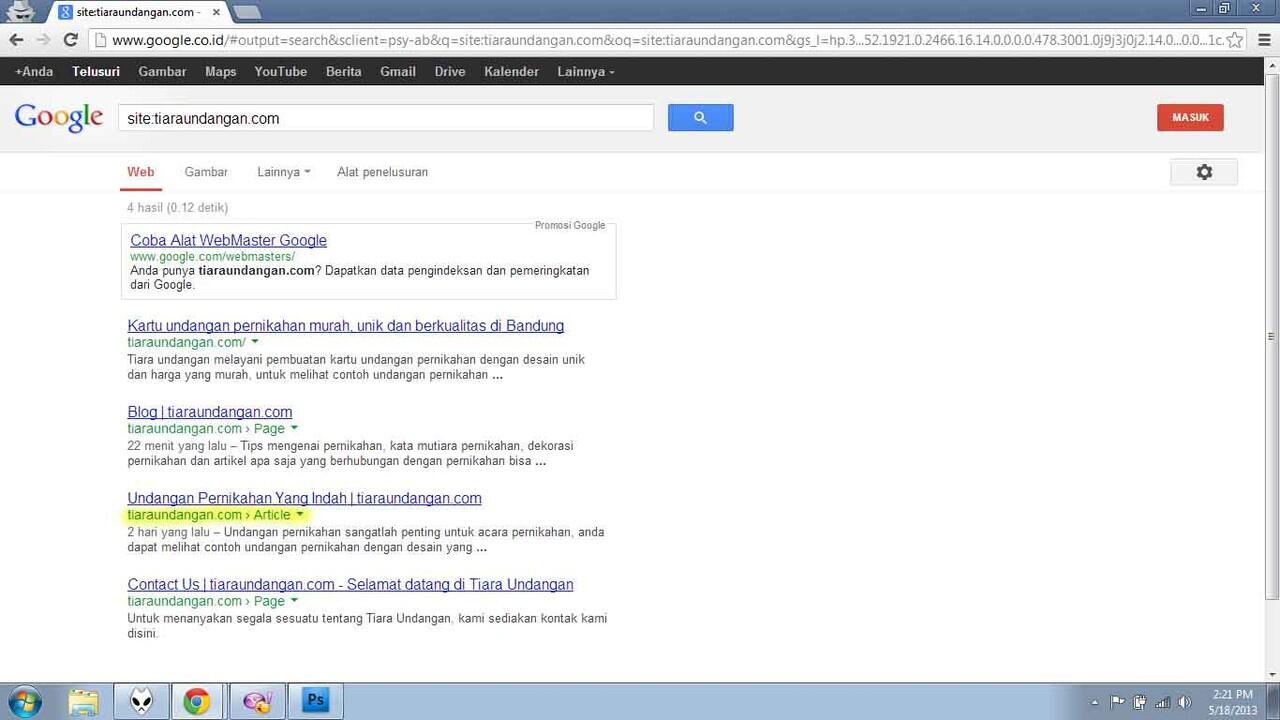Image resolution: width=1280 pixels, height=720 pixels.
Task: Expand the Lainnya menu in black bar
Action: pyautogui.click(x=586, y=72)
